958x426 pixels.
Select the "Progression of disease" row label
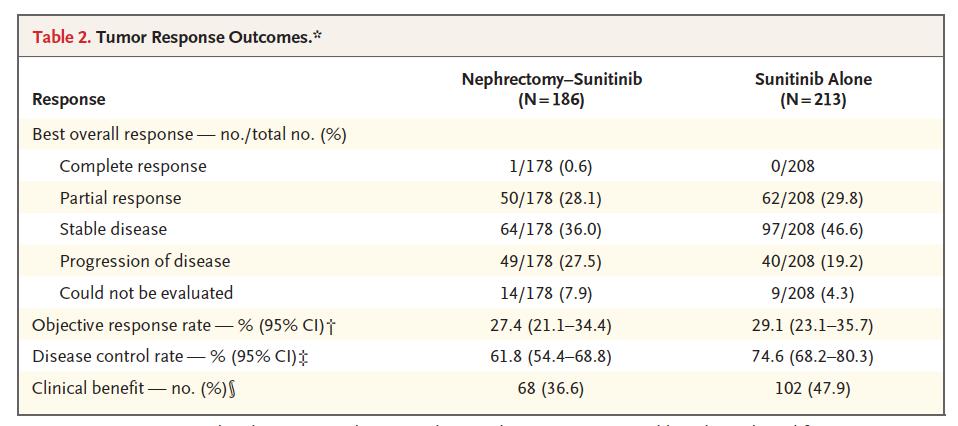[144, 261]
